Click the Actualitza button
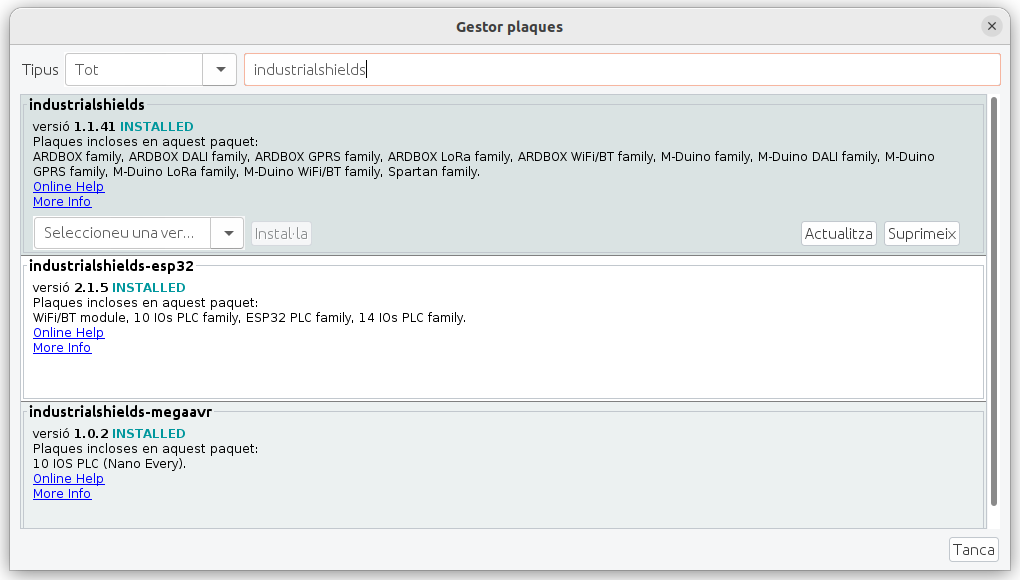The width and height of the screenshot is (1020, 580). pos(839,233)
